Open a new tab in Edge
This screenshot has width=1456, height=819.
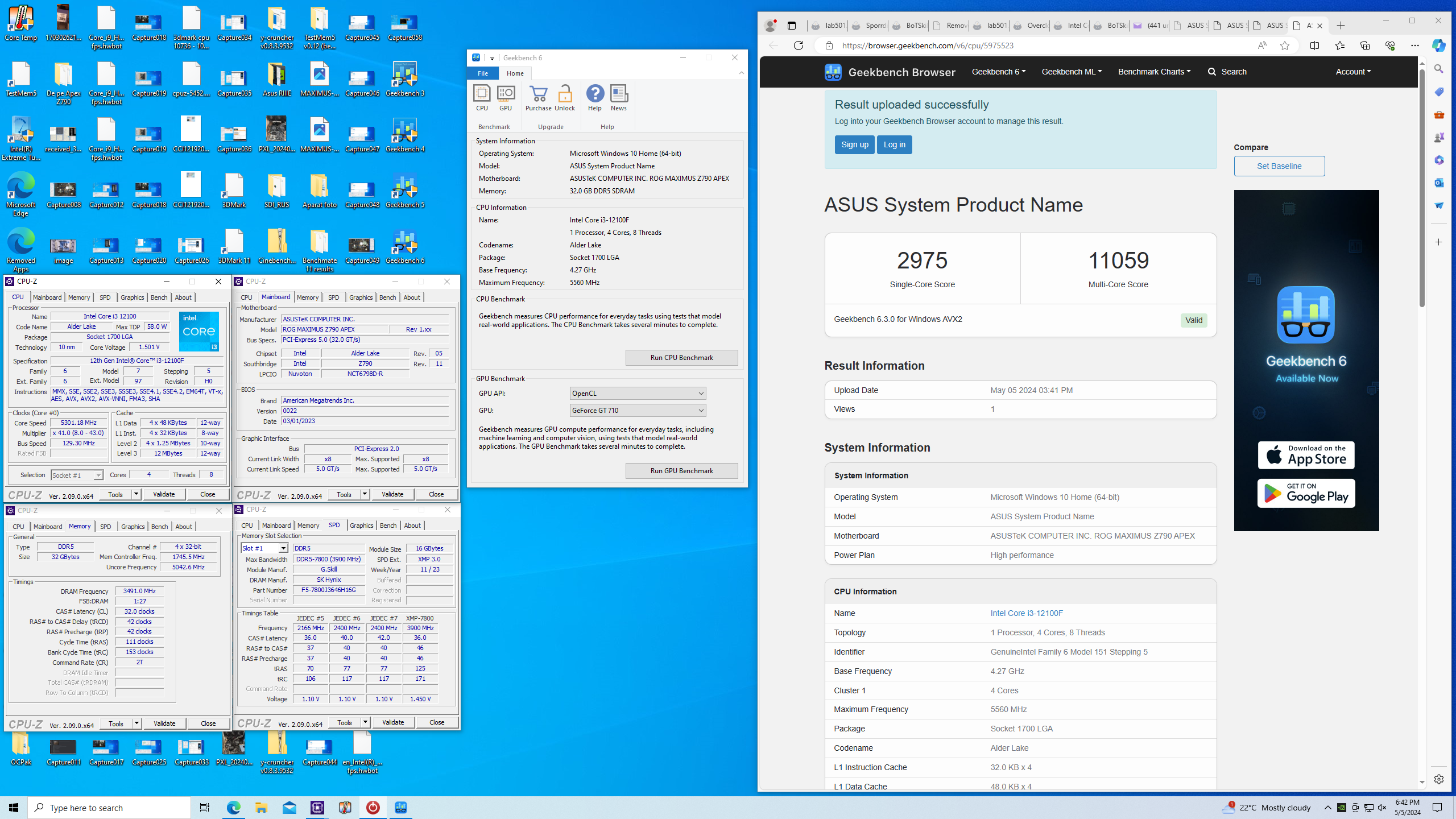(x=1341, y=26)
